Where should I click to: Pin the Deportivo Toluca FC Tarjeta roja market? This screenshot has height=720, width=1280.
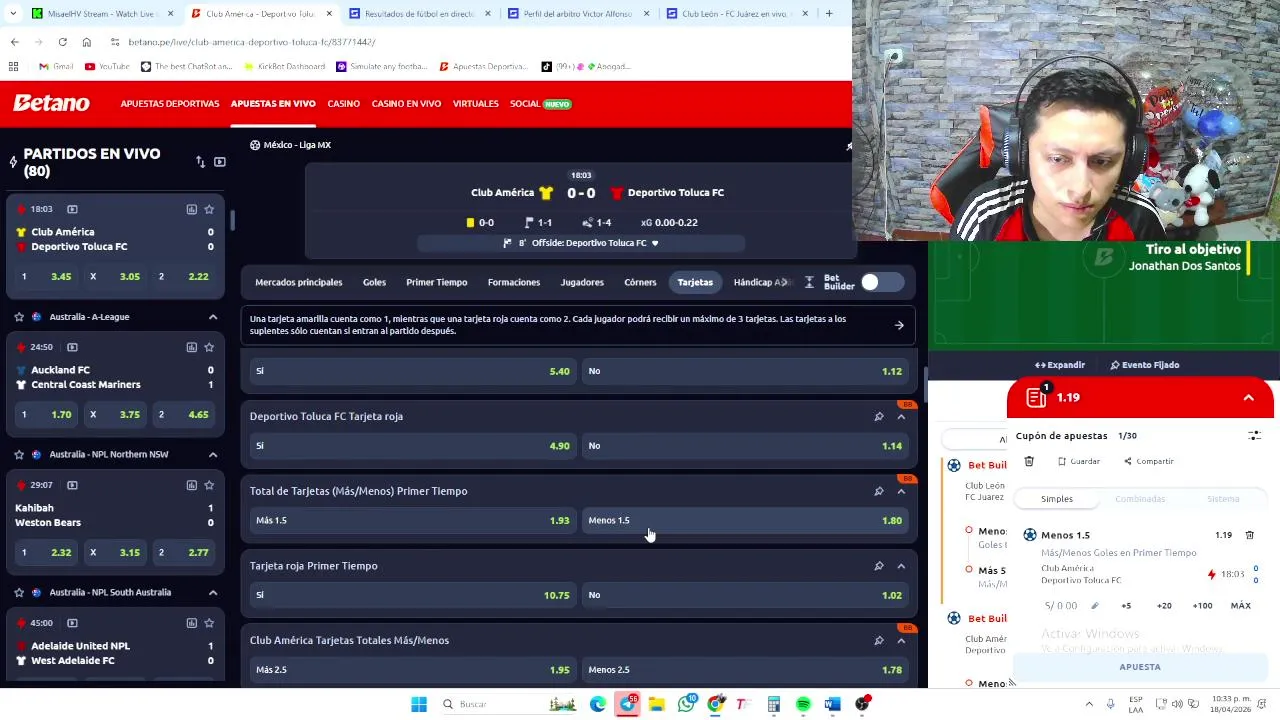click(879, 416)
